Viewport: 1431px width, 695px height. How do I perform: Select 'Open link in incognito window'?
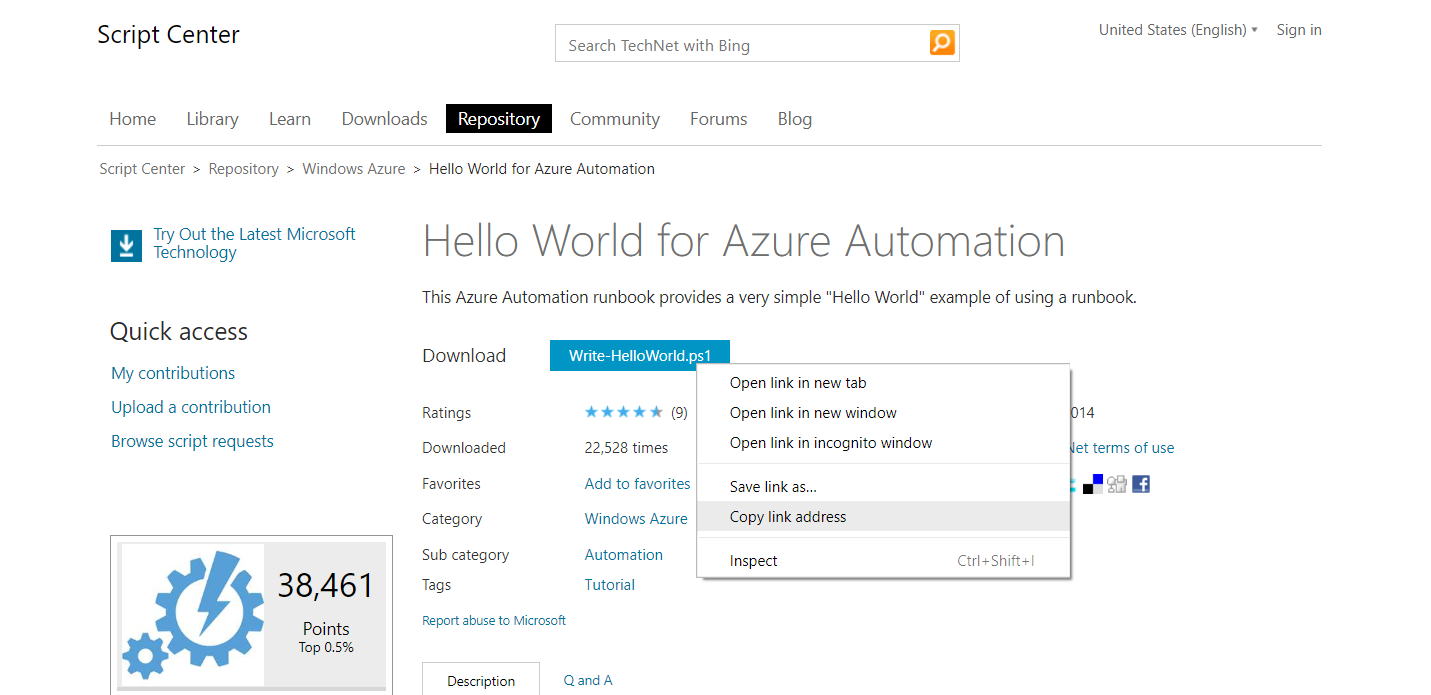pos(831,443)
